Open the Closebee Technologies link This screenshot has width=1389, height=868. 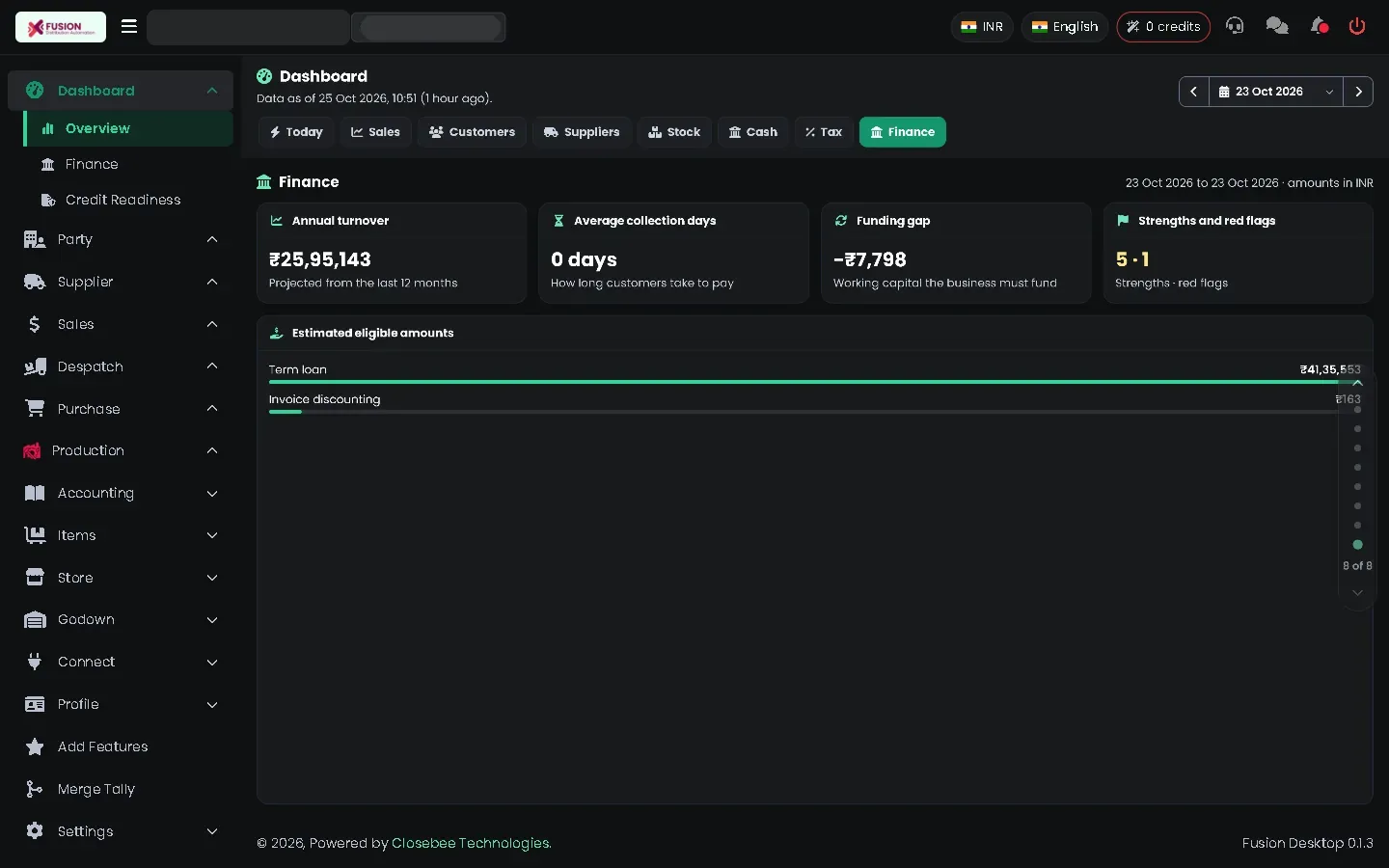pyautogui.click(x=471, y=843)
